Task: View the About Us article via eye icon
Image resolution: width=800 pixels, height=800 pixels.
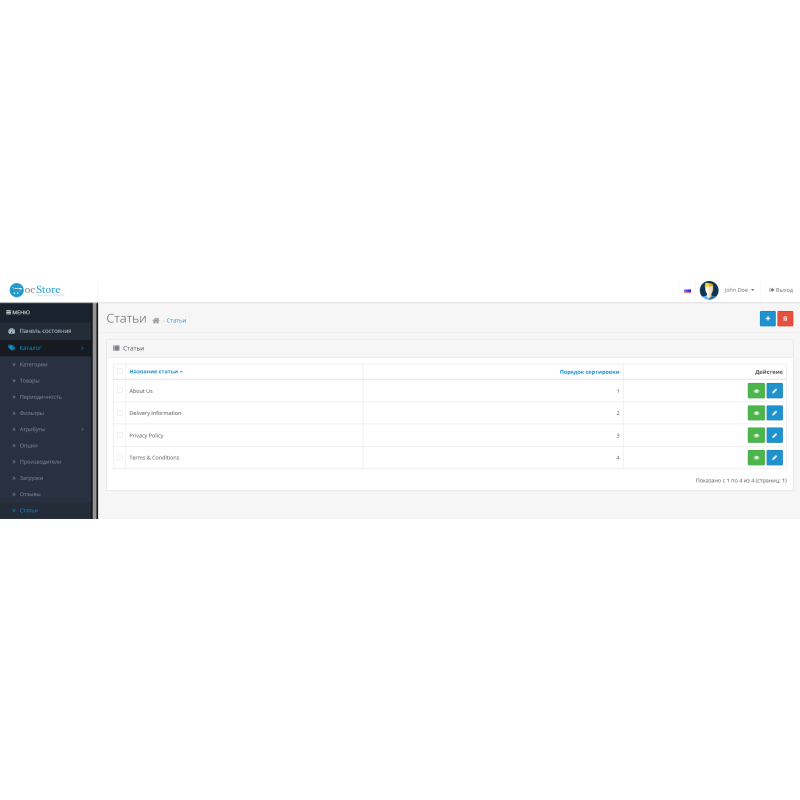Action: click(756, 391)
